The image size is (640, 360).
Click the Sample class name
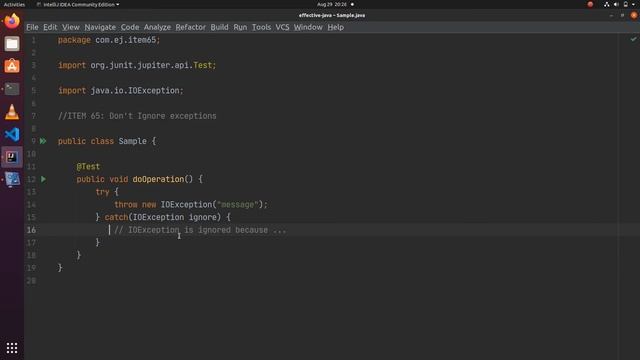click(132, 141)
